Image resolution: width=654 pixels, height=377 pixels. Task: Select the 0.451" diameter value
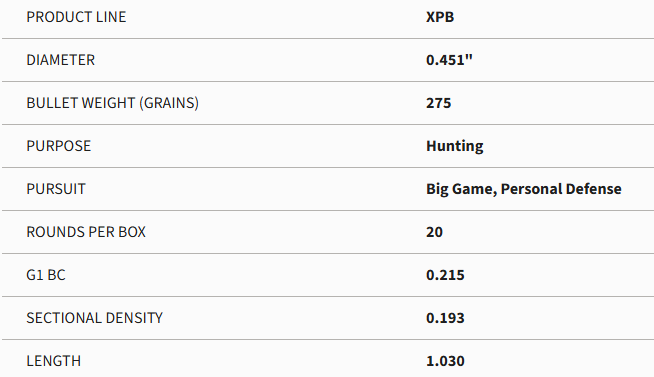449,60
